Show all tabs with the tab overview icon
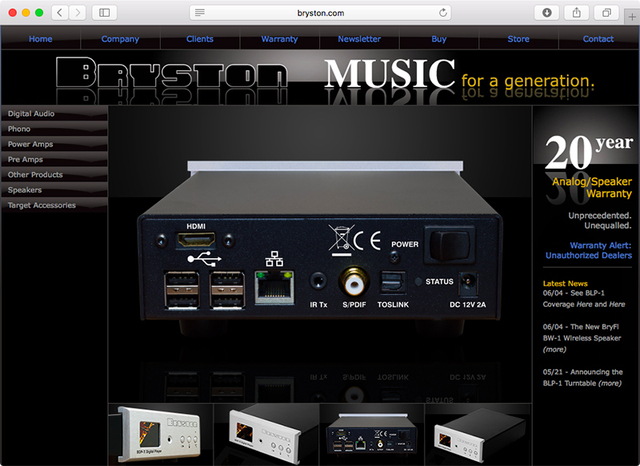This screenshot has height=466, width=640. click(x=606, y=12)
